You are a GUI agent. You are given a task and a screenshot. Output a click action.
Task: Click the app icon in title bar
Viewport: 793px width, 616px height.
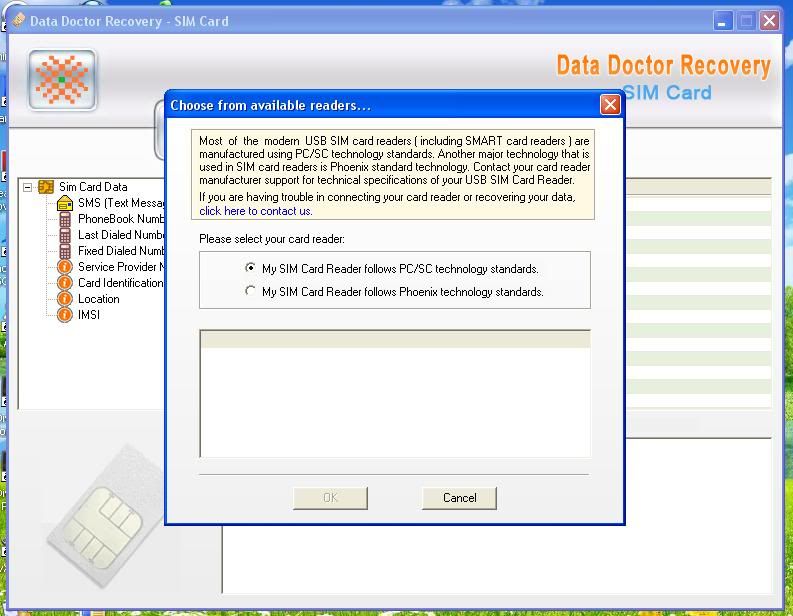19,21
